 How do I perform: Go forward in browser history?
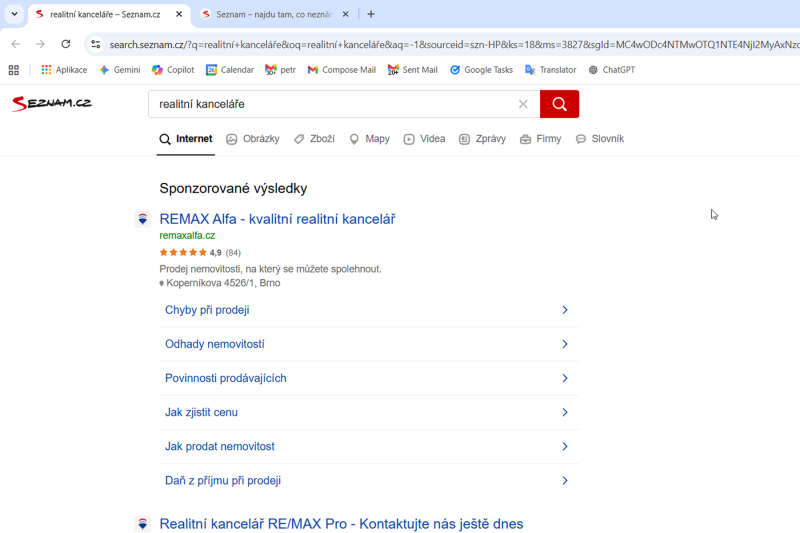click(x=40, y=44)
